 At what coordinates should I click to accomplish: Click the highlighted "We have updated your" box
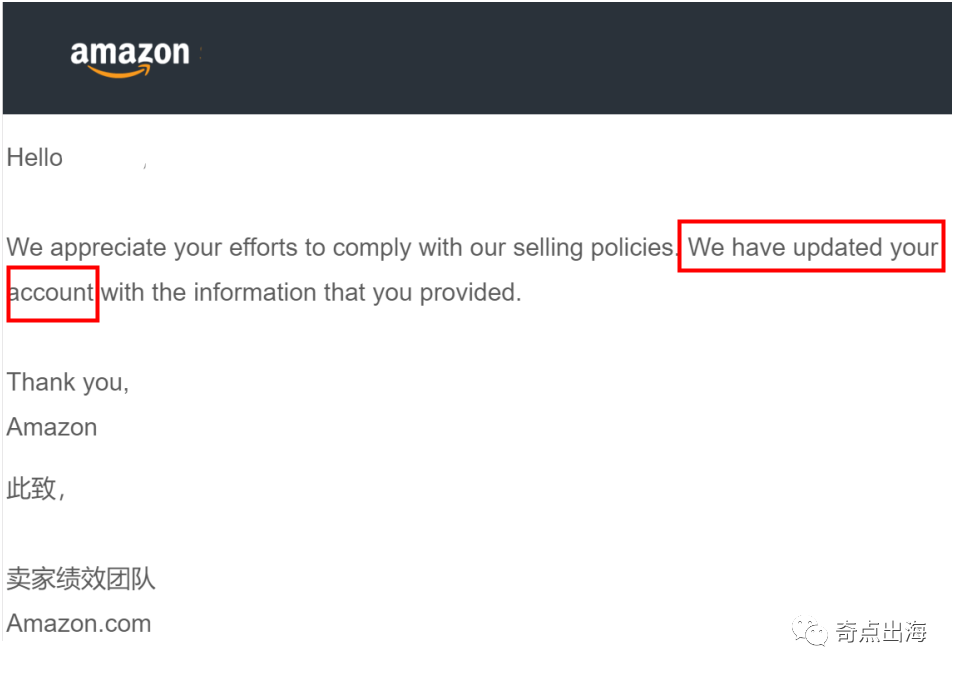pyautogui.click(x=811, y=246)
